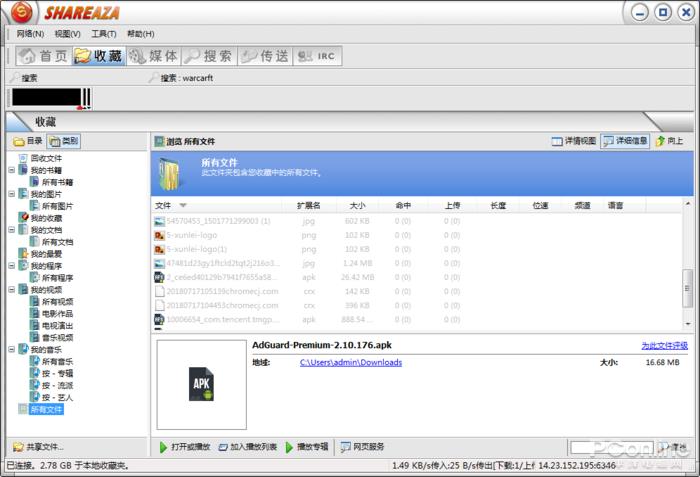Click 加入播放列表 add to playlist
The width and height of the screenshot is (700, 477).
coord(250,446)
